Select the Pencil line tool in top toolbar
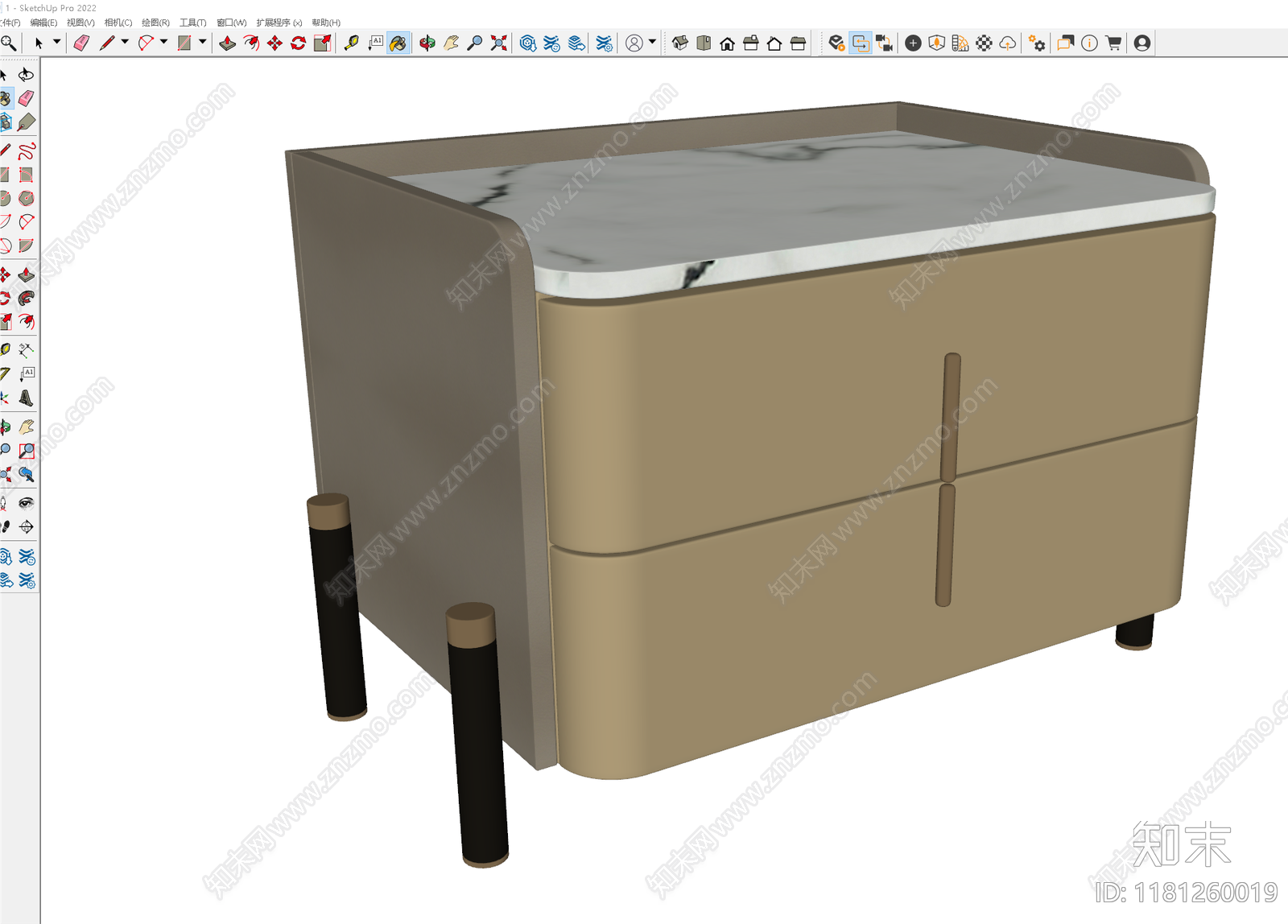The image size is (1288, 924). coord(107,43)
